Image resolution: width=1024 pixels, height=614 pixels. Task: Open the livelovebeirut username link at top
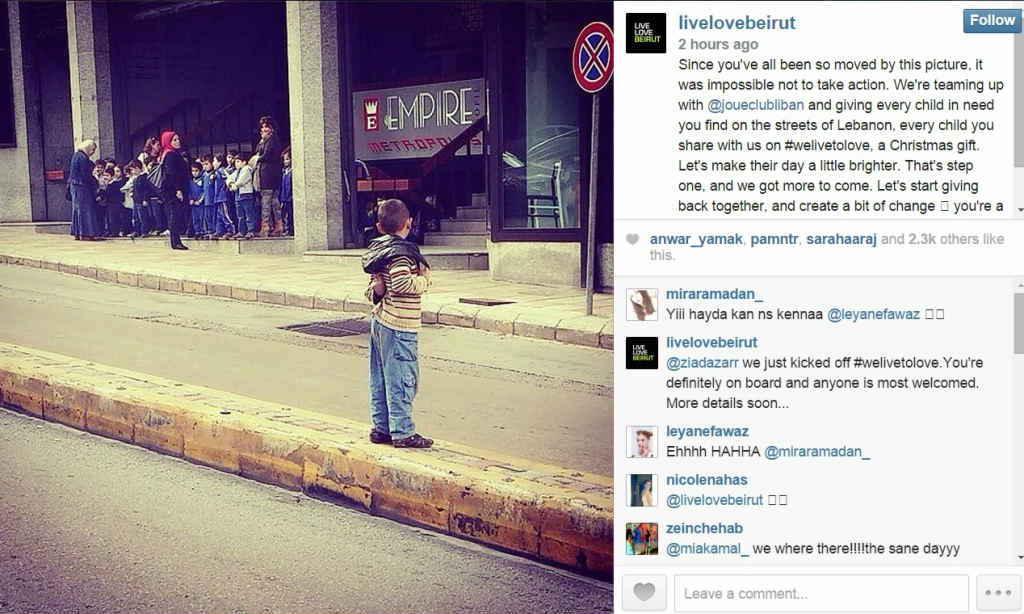(x=737, y=23)
